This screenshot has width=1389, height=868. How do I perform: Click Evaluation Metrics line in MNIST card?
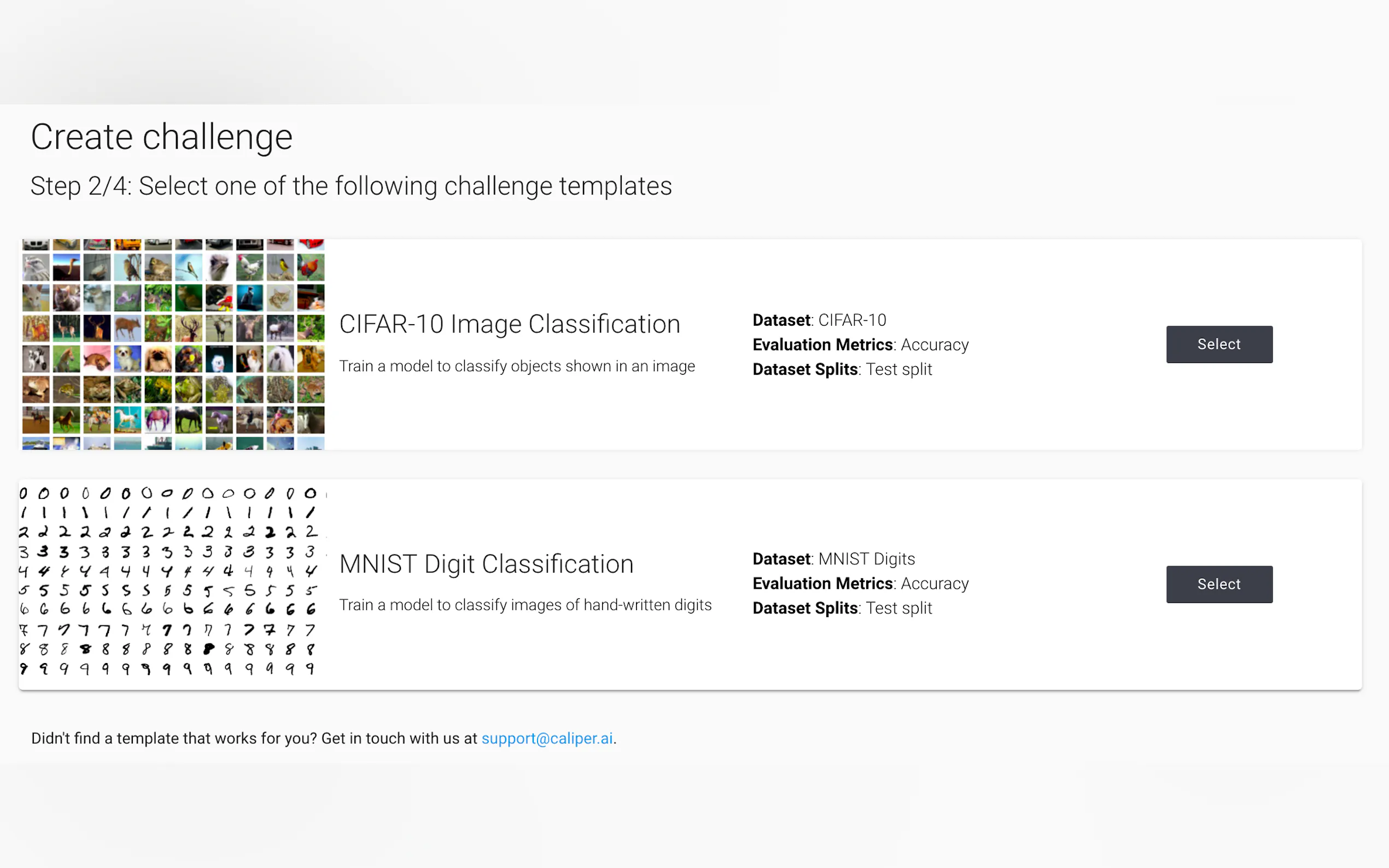[860, 584]
